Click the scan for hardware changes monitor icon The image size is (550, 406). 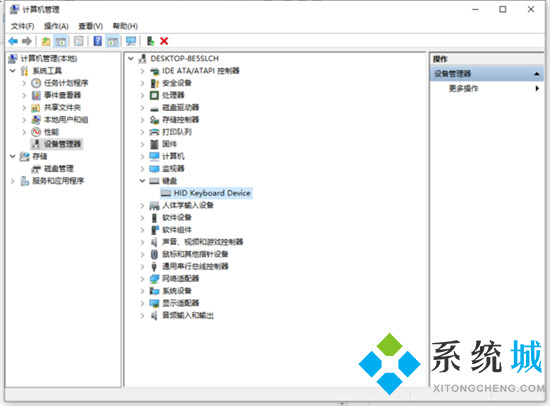tap(131, 41)
